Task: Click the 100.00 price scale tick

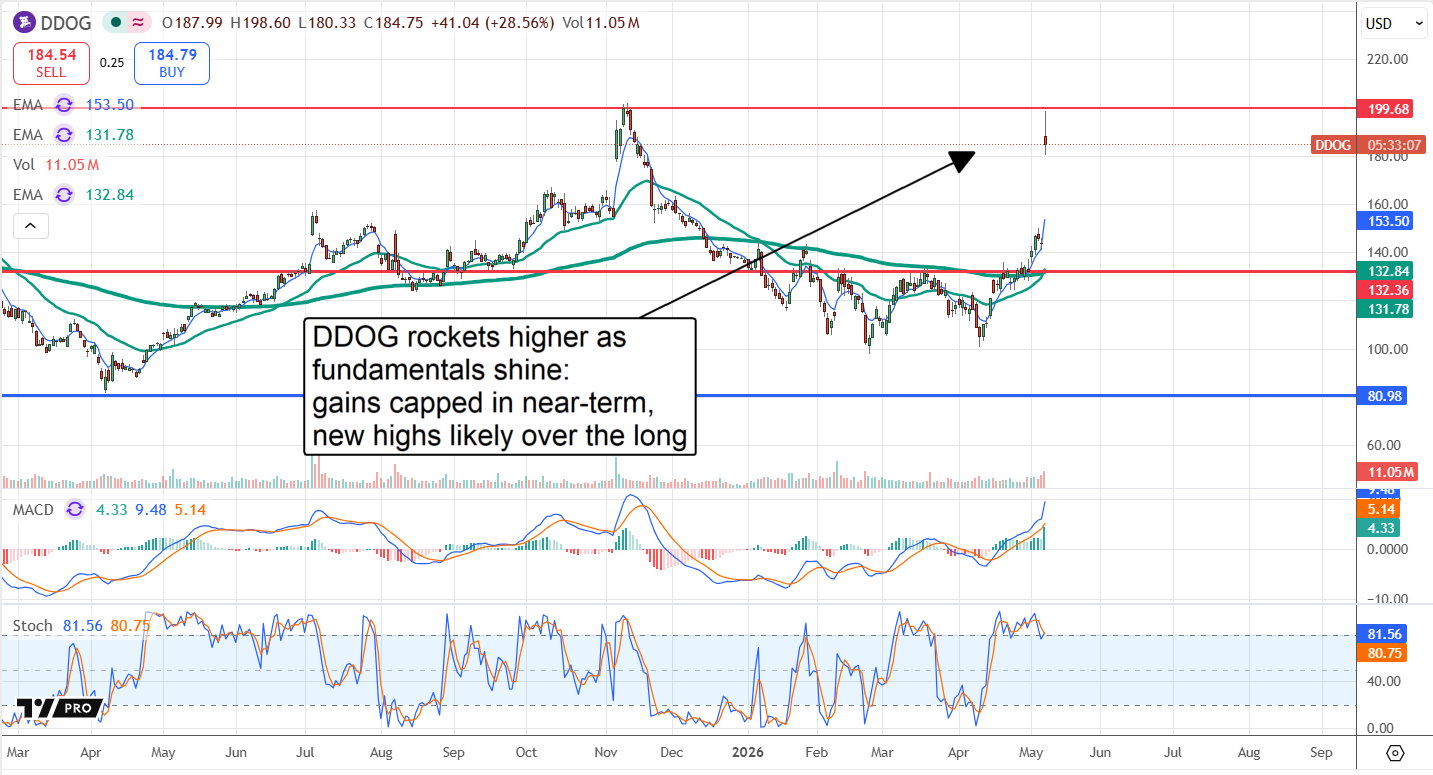Action: pyautogui.click(x=1387, y=349)
